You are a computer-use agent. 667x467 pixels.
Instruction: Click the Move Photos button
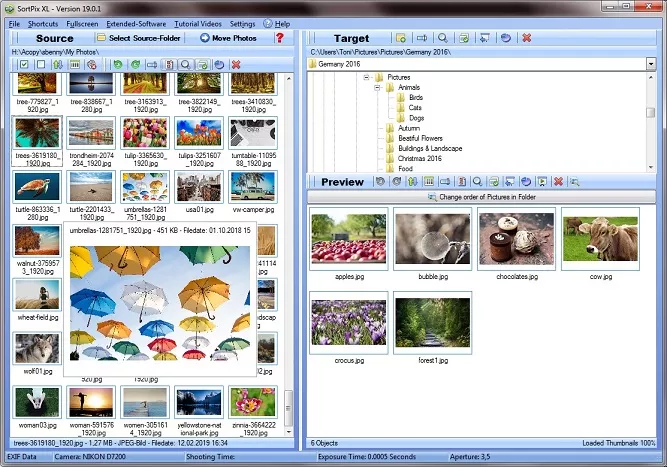coord(228,38)
